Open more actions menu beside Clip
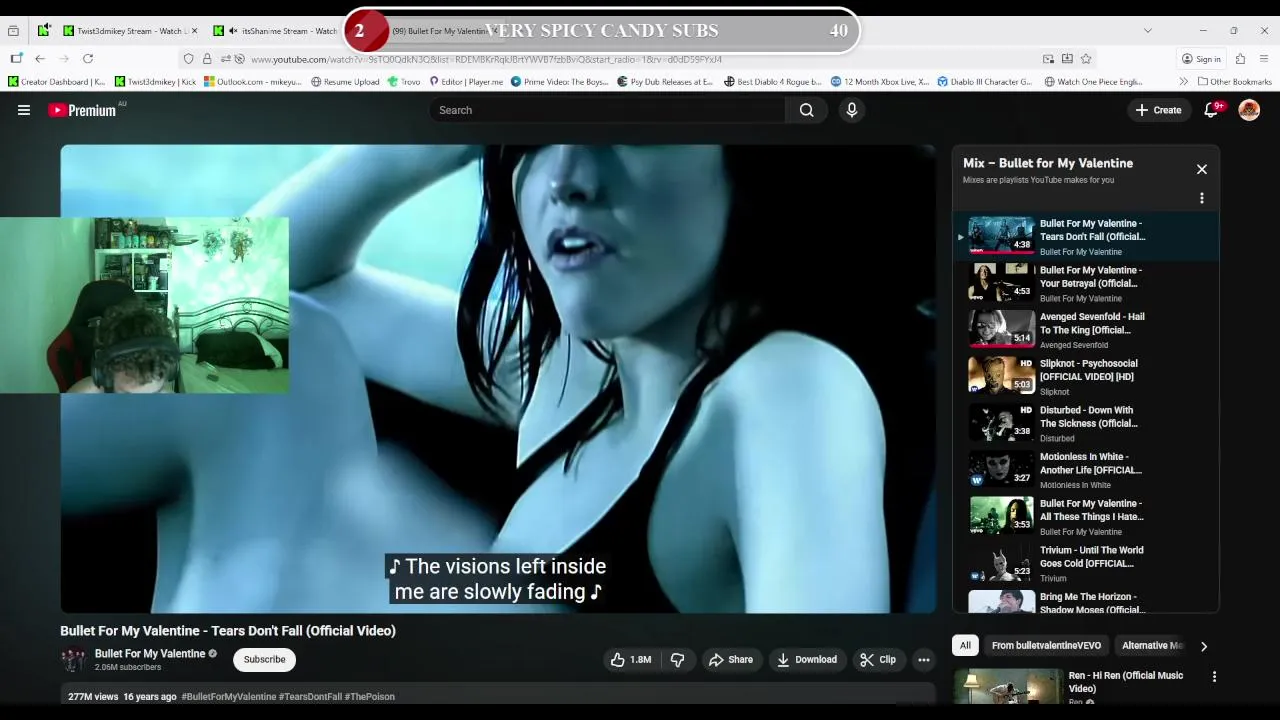Image resolution: width=1280 pixels, height=720 pixels. 924,660
